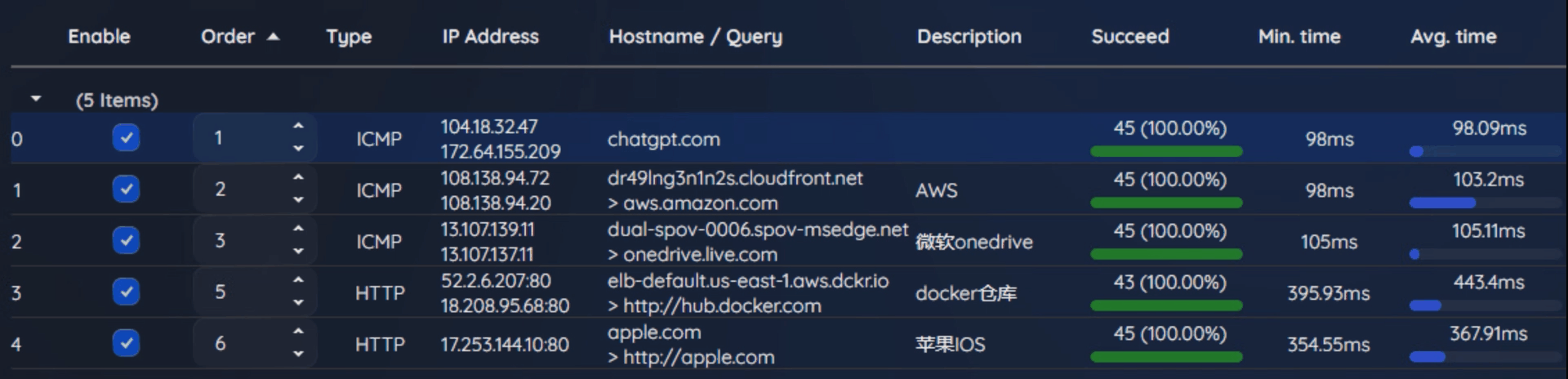The image size is (1568, 379).
Task: Sort by Succeed column header
Action: pyautogui.click(x=1129, y=37)
